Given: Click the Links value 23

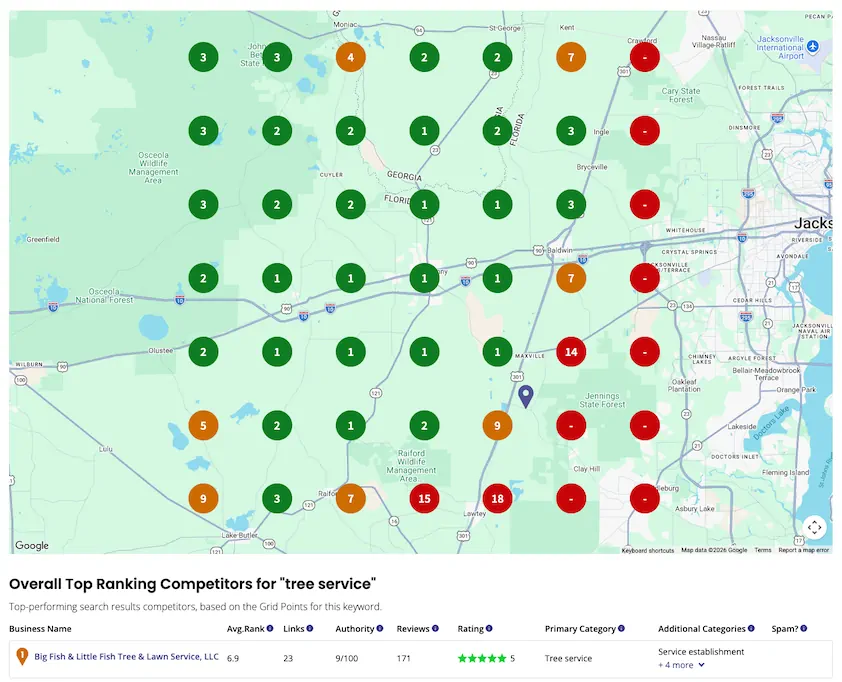Looking at the screenshot, I should click(288, 658).
